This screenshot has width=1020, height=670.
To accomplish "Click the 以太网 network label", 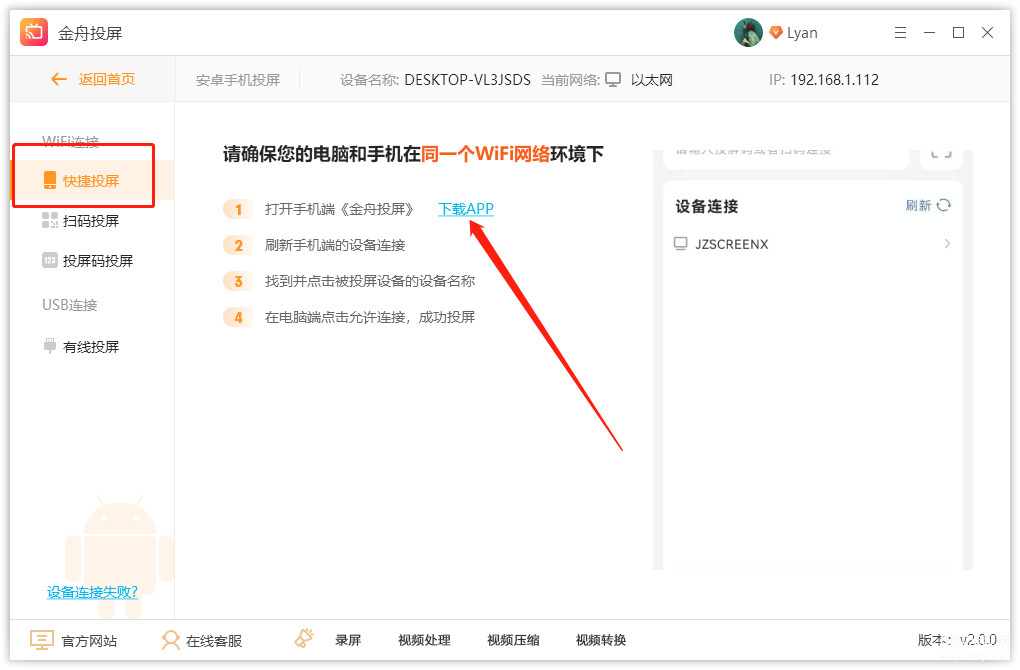I will 652,80.
